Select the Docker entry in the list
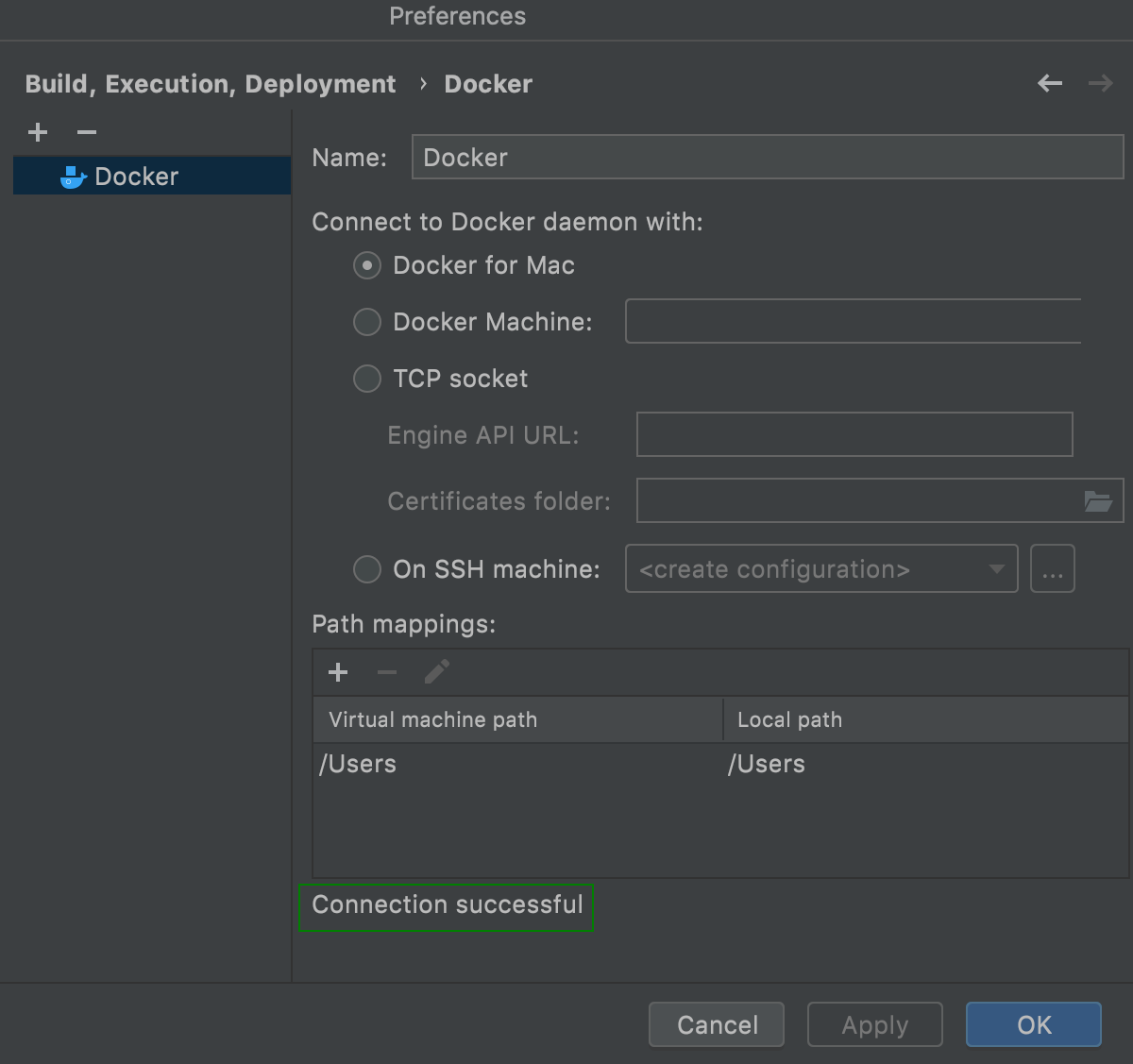This screenshot has width=1133, height=1064. (152, 177)
